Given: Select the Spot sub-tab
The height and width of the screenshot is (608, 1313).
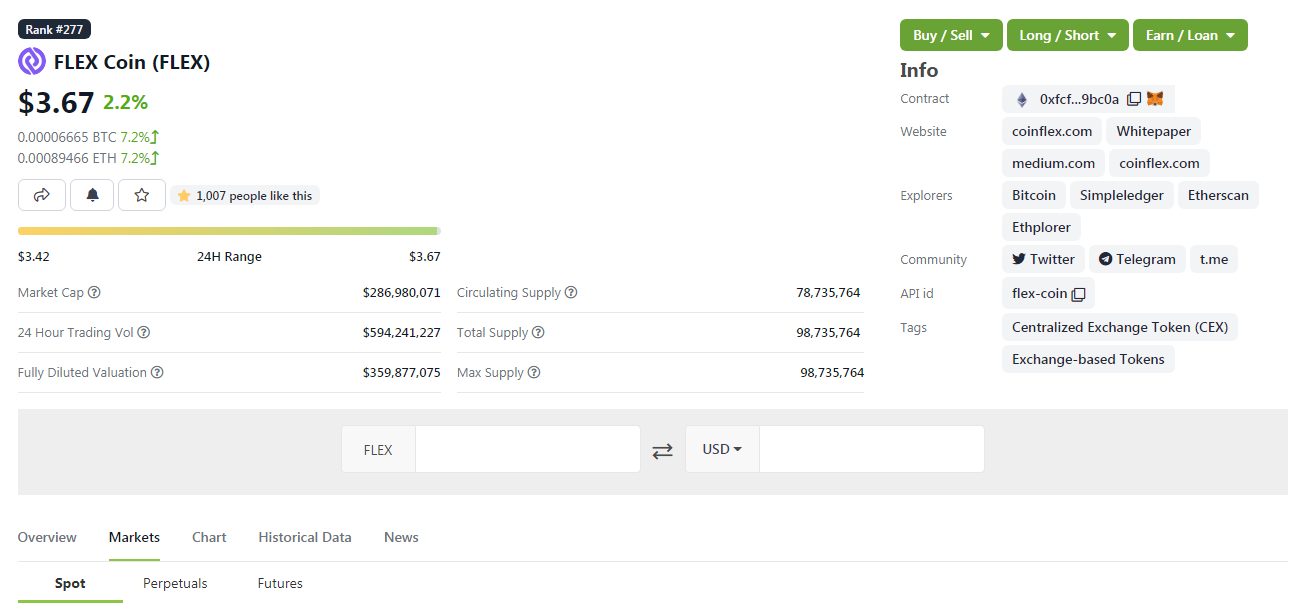Looking at the screenshot, I should pyautogui.click(x=70, y=583).
